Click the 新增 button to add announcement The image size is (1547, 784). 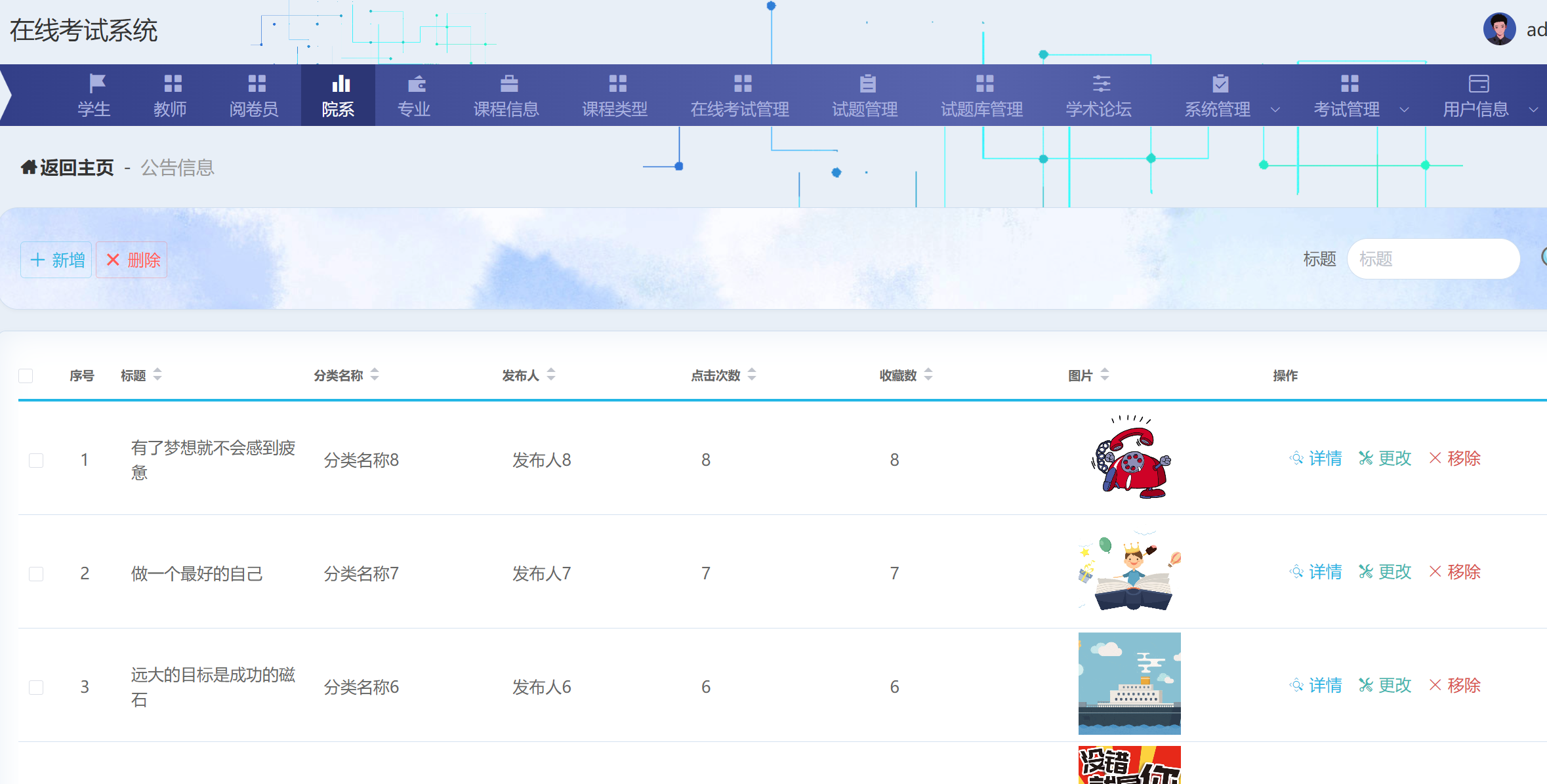tap(56, 259)
